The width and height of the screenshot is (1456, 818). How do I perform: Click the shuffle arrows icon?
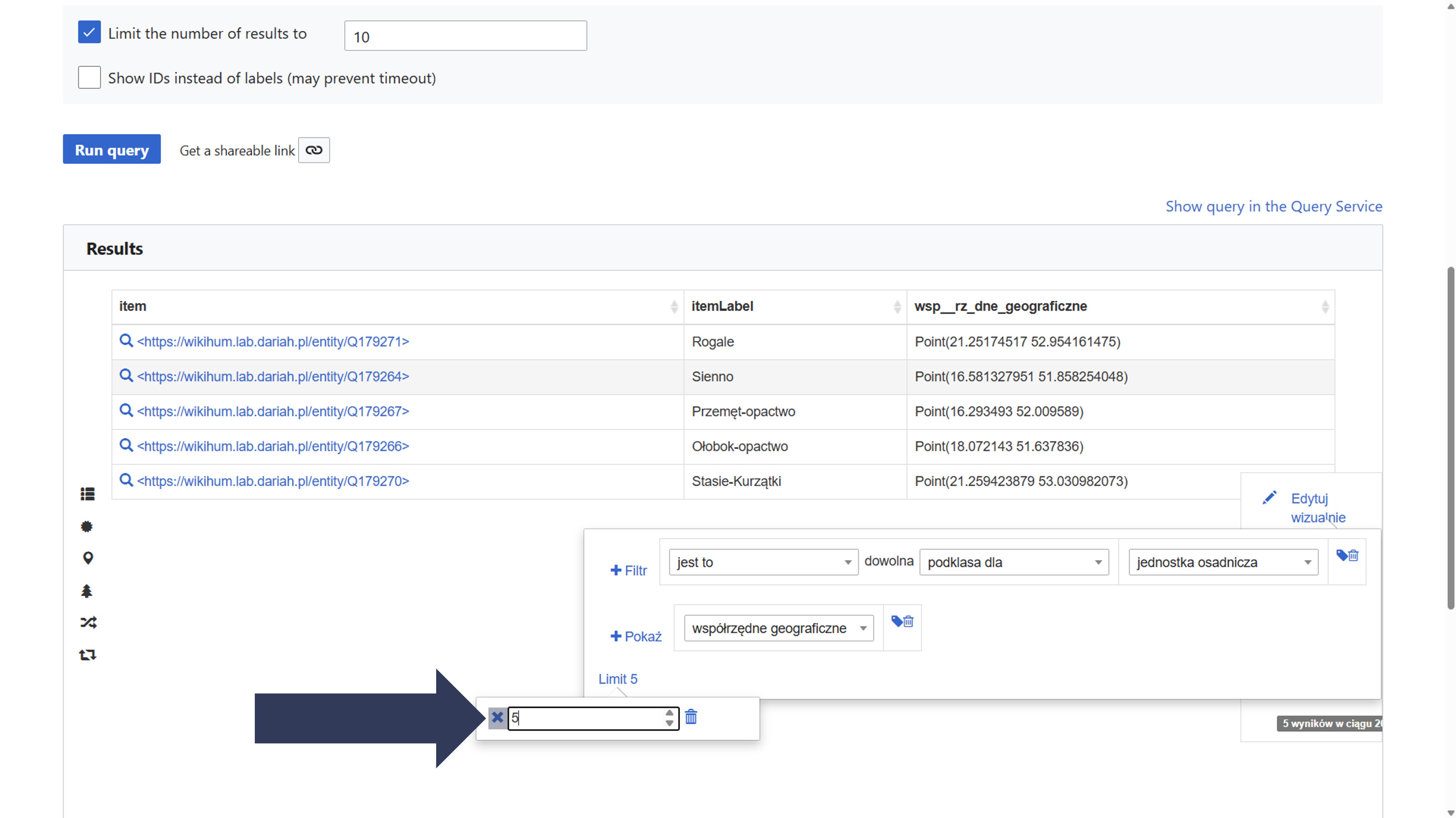click(88, 623)
